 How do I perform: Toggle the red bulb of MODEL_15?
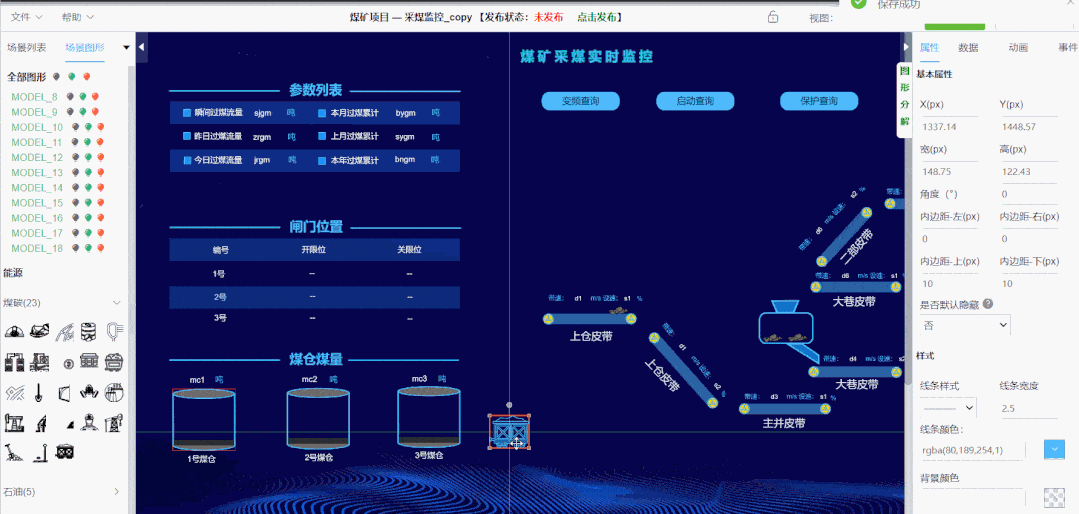[x=100, y=203]
